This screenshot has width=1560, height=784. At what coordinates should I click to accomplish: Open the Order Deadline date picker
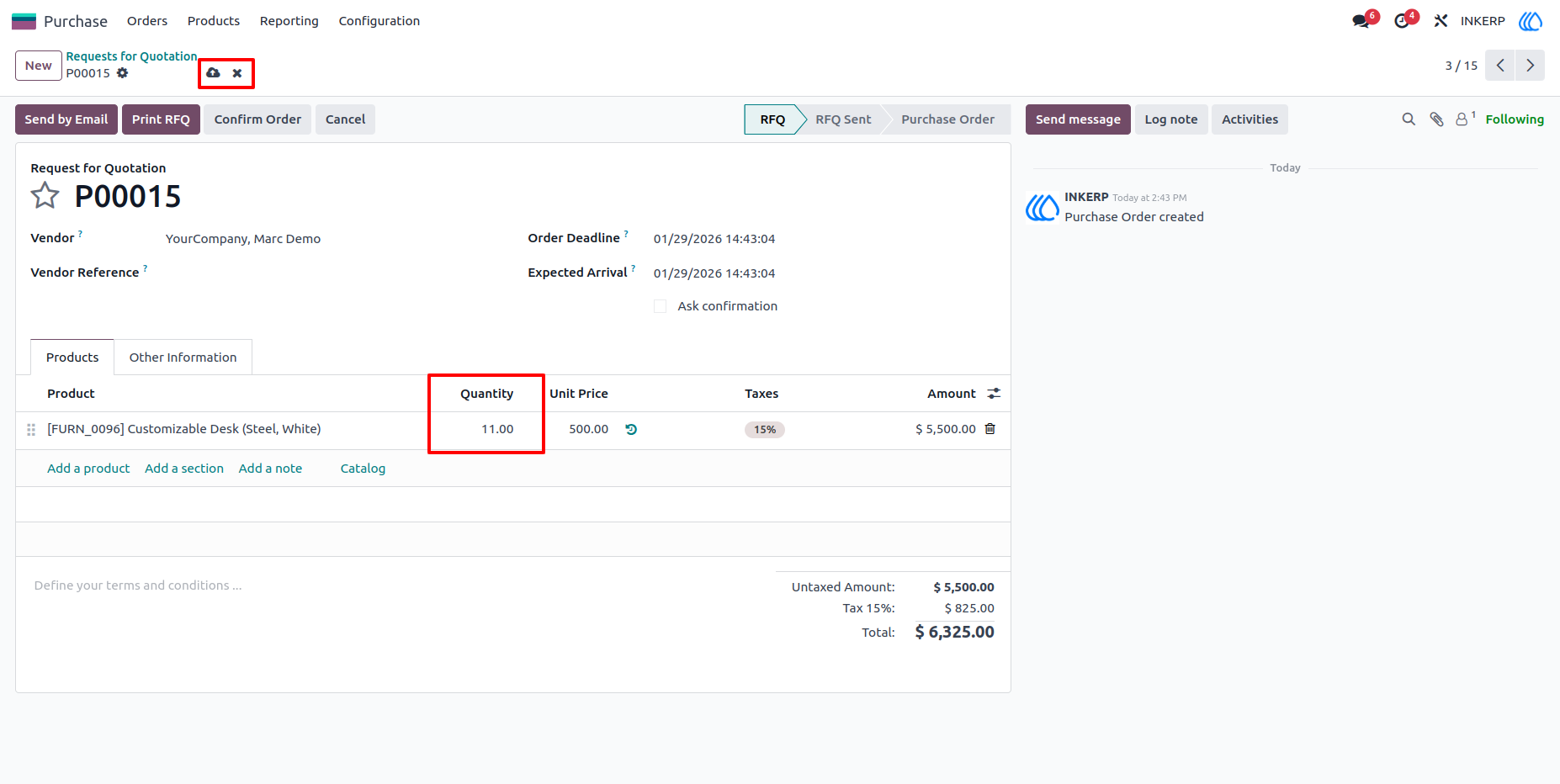point(714,239)
